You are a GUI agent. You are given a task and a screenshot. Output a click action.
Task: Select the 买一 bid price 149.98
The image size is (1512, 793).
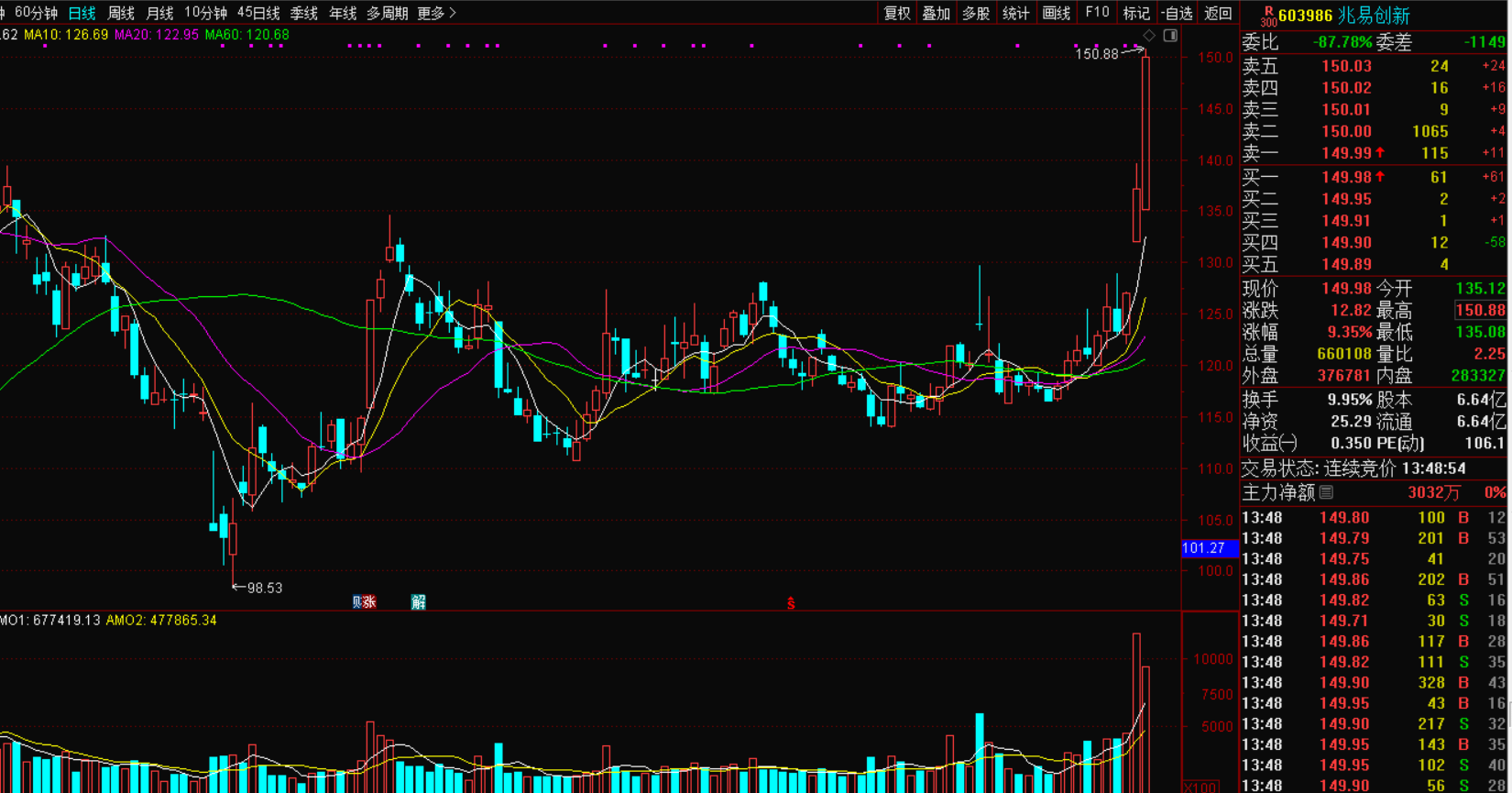click(x=1346, y=177)
